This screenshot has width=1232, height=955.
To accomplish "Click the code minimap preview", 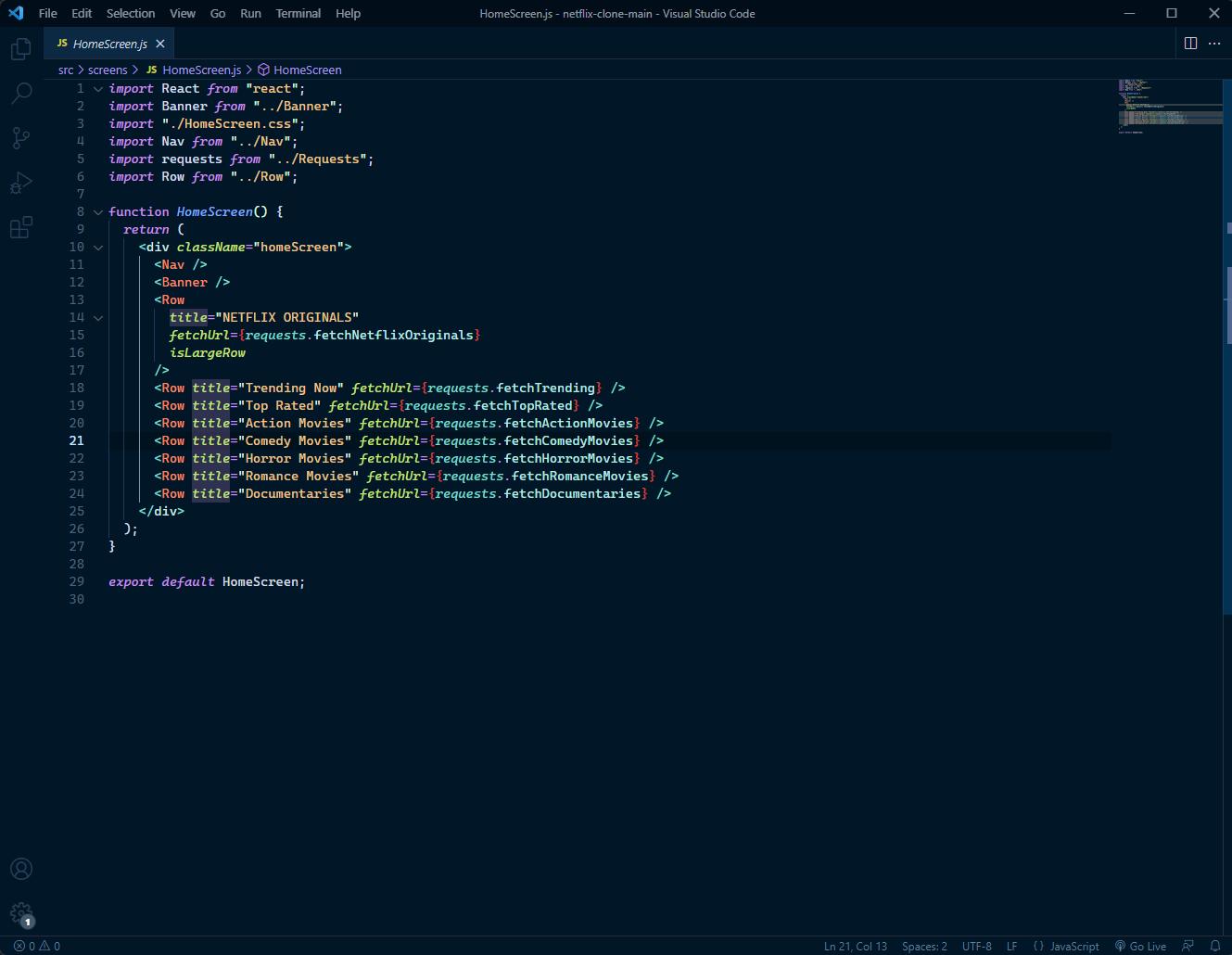I will 1170,107.
